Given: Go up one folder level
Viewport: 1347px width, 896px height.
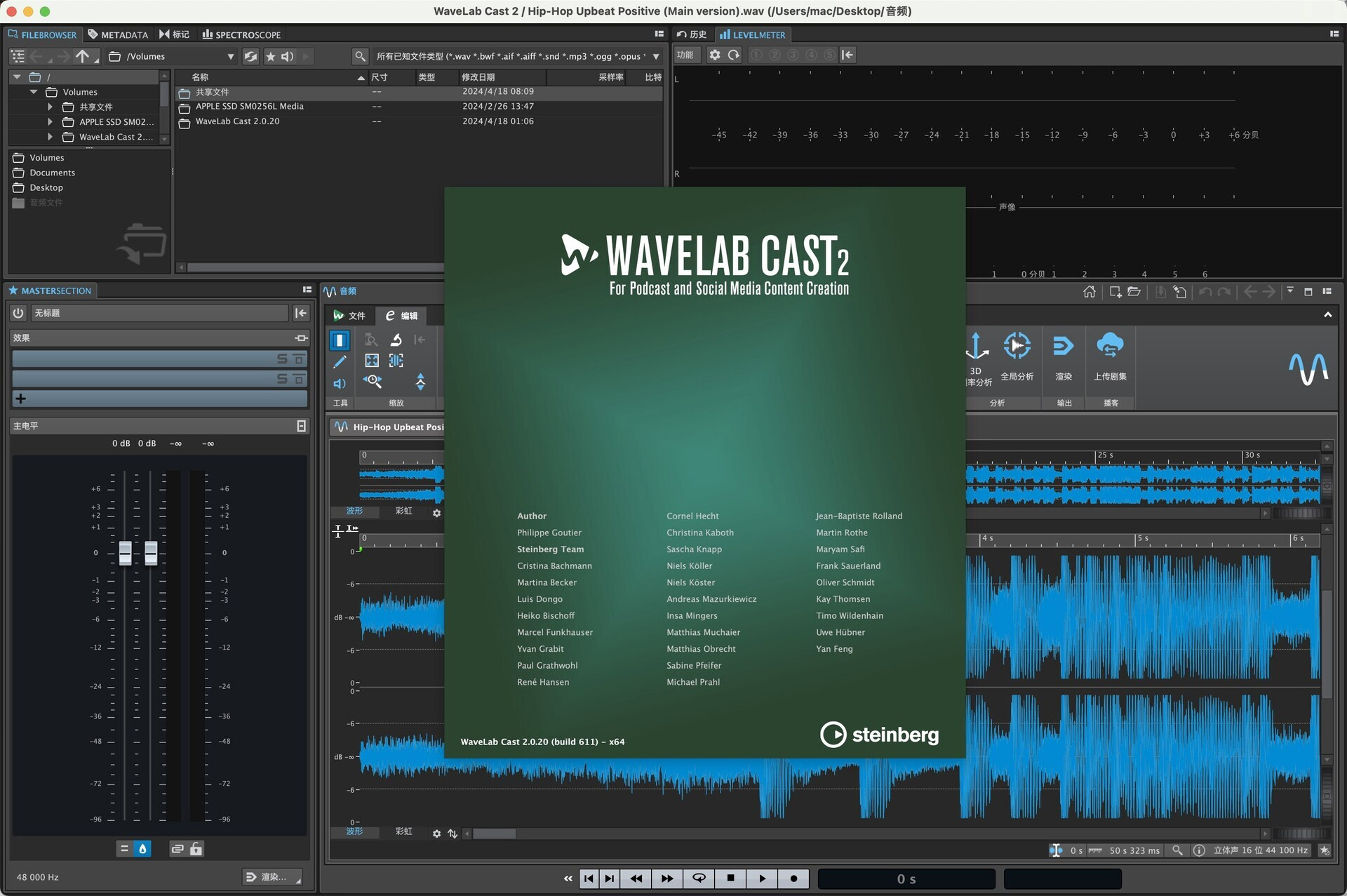Looking at the screenshot, I should click(83, 56).
